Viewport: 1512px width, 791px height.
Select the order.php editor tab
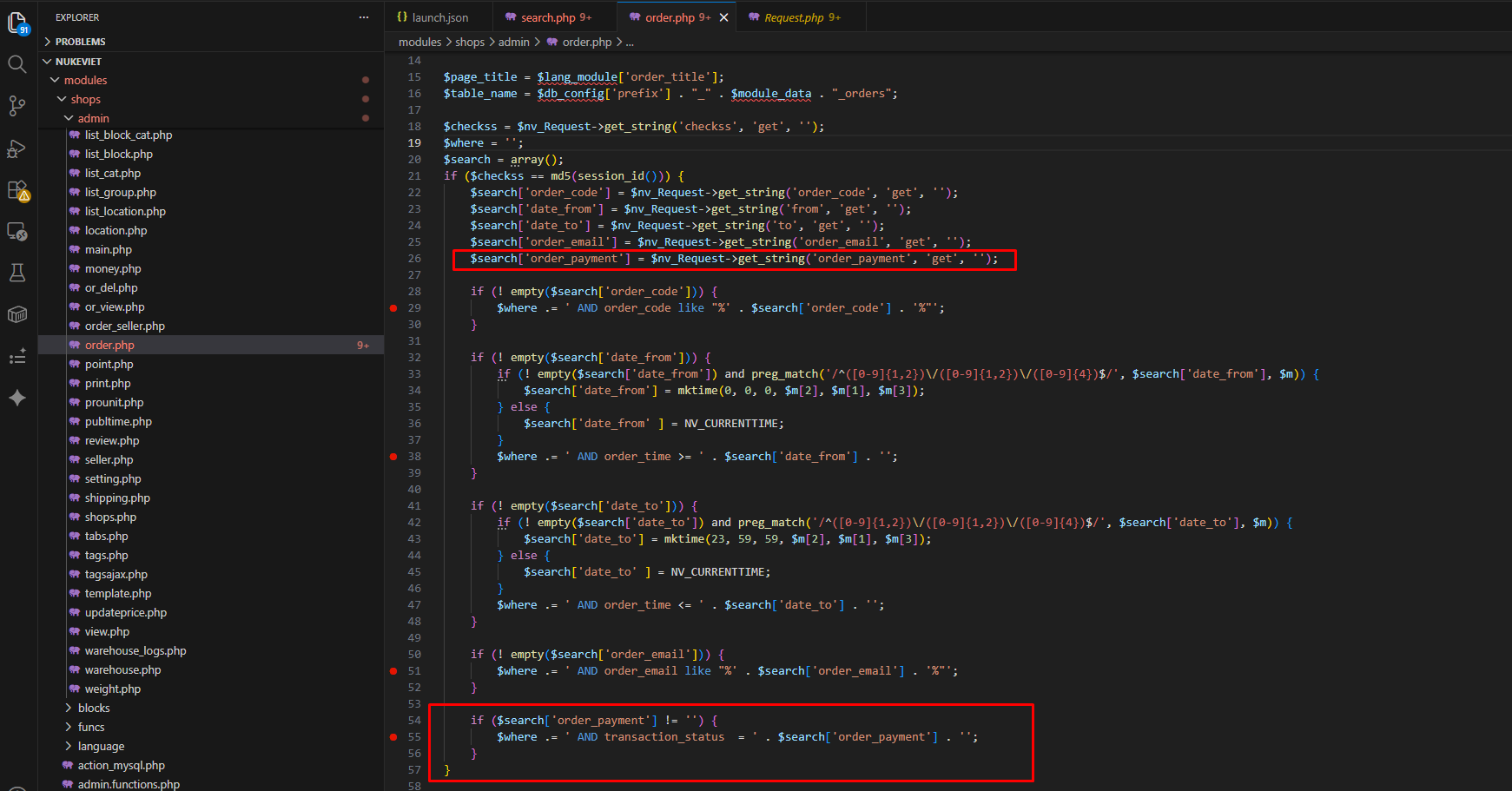(x=677, y=17)
